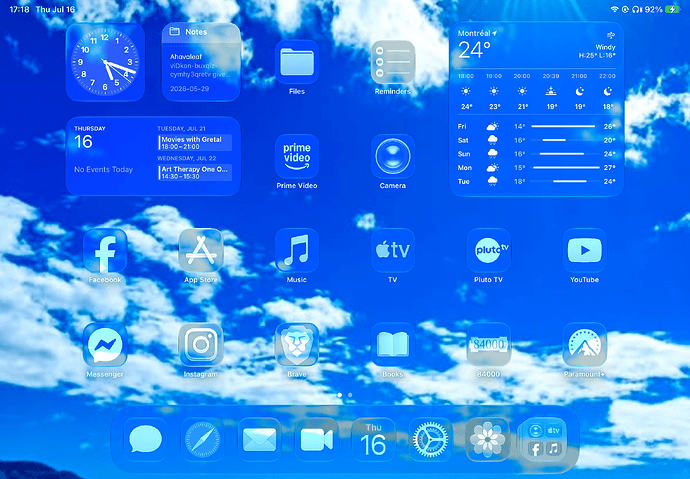Open Settings gear in the dock
This screenshot has height=479, width=690.
point(430,439)
